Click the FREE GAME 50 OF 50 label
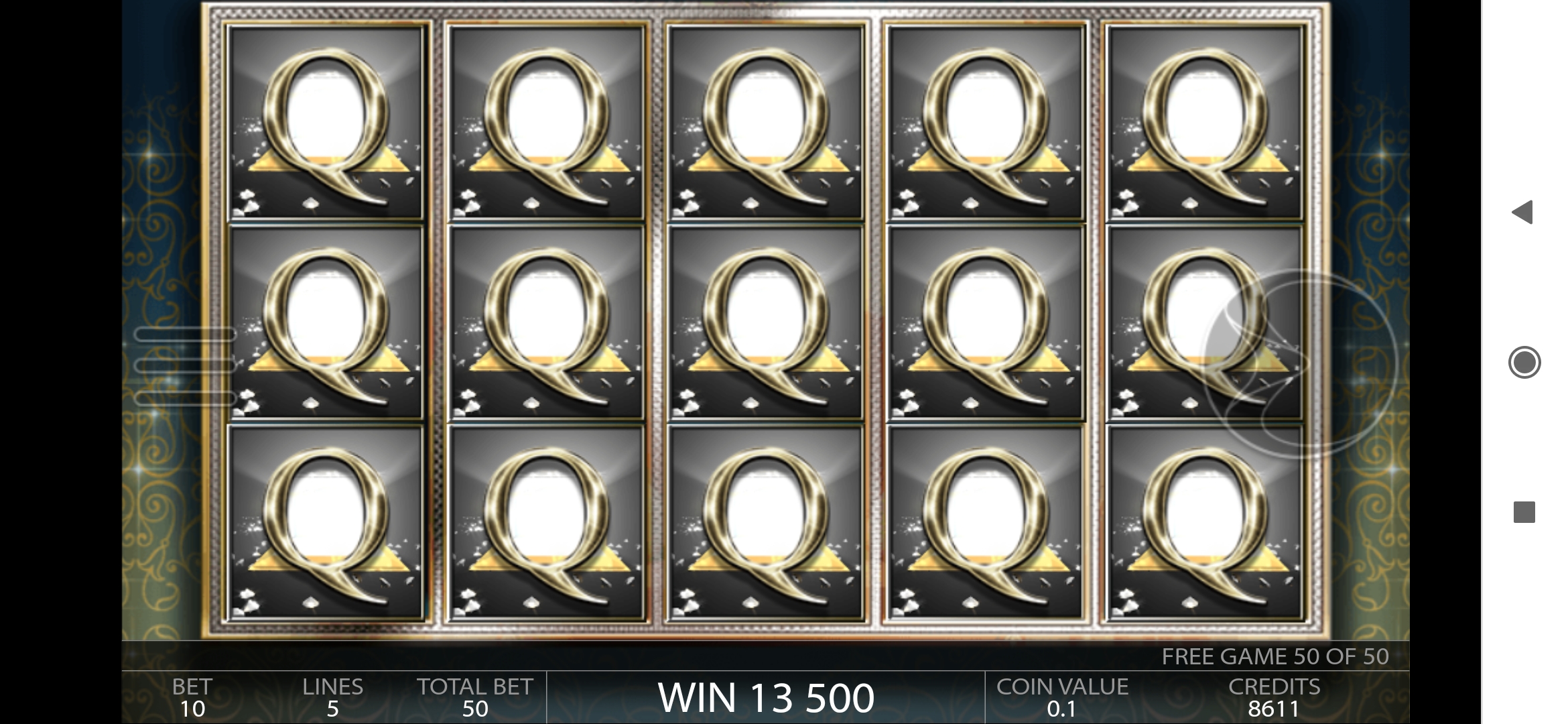Screen dimensions: 1568x724 [x=1275, y=656]
